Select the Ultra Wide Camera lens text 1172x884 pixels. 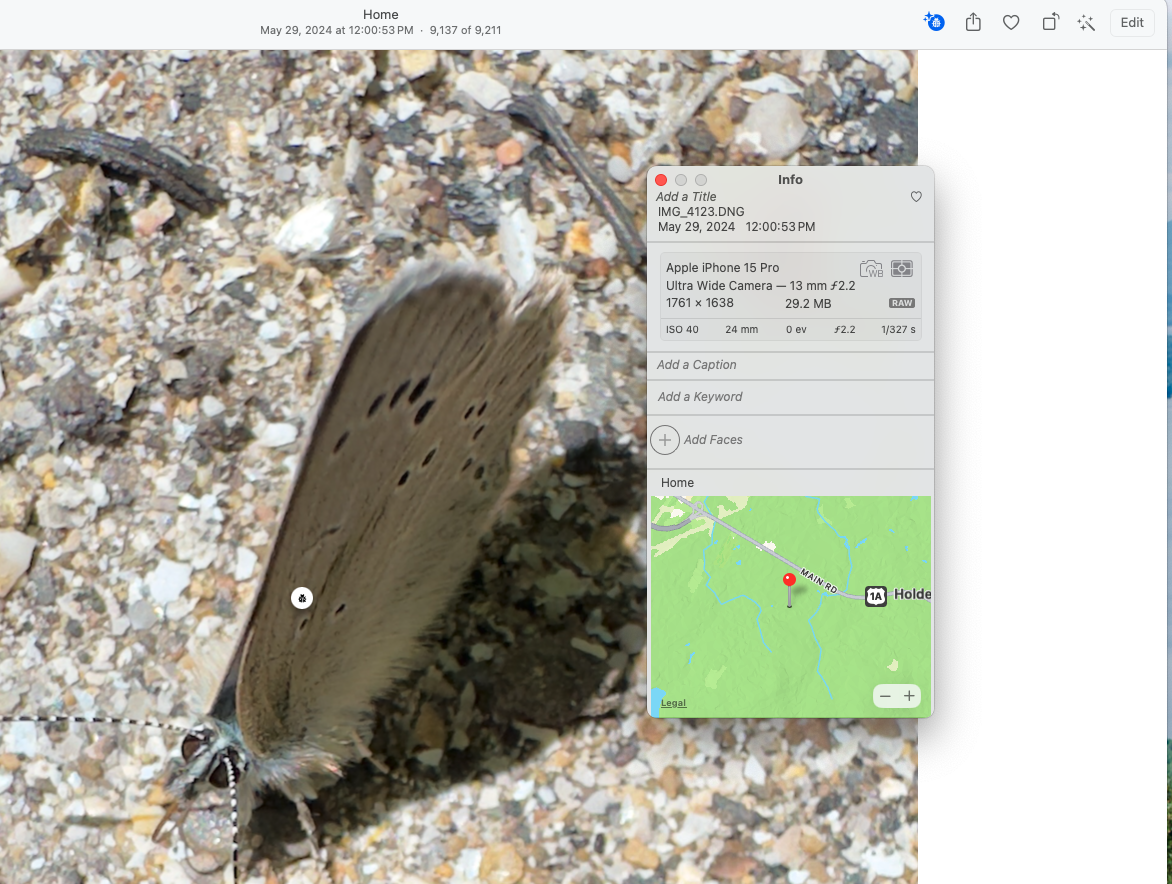click(x=761, y=285)
